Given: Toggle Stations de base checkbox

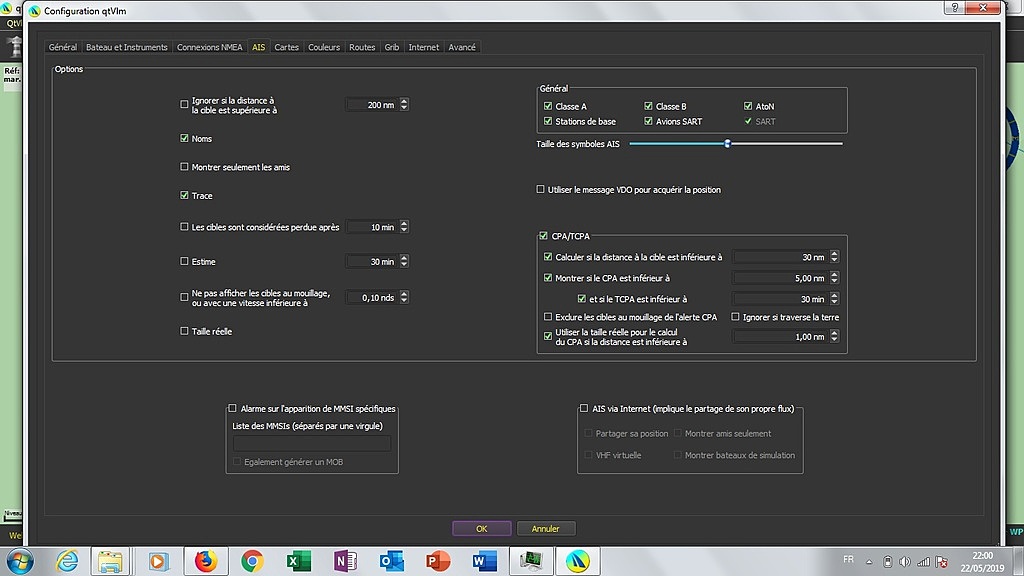Looking at the screenshot, I should click(x=548, y=121).
